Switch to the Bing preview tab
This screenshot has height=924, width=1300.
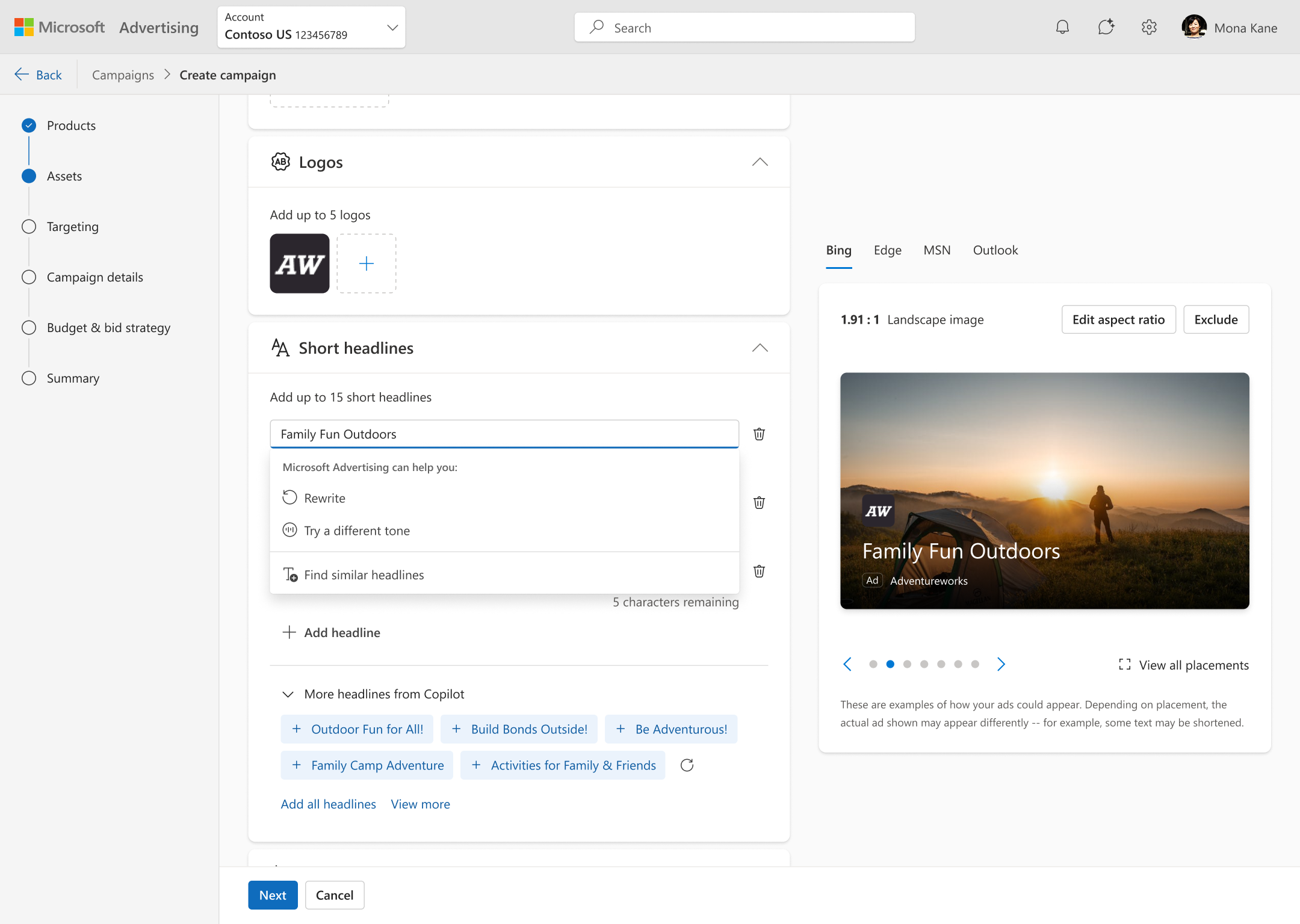[838, 250]
